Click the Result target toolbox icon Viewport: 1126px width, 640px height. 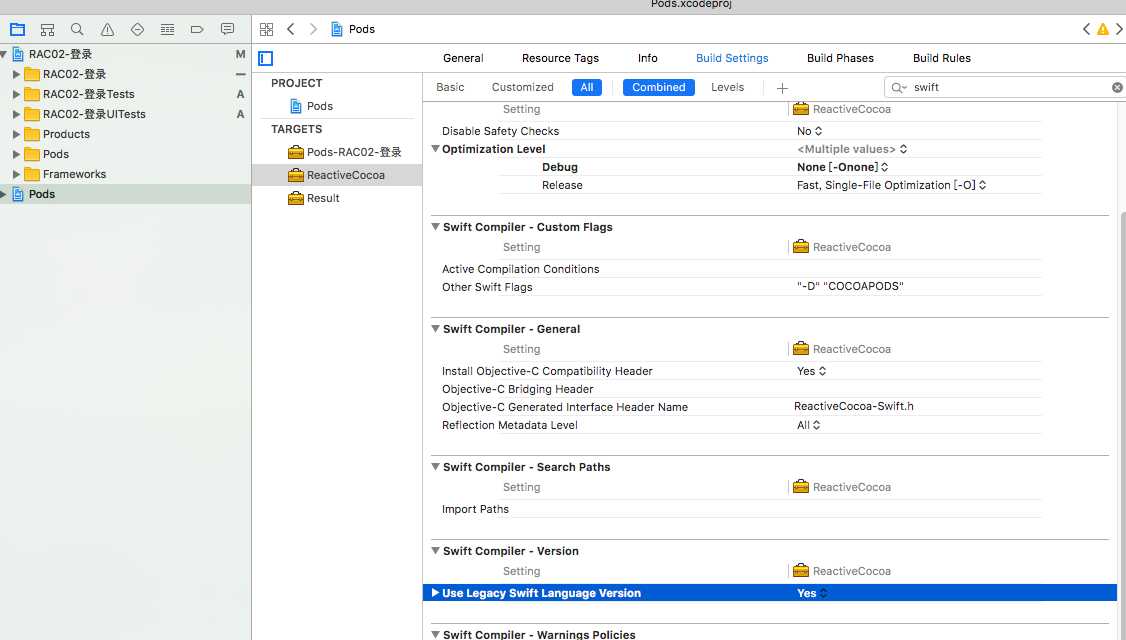(x=295, y=198)
